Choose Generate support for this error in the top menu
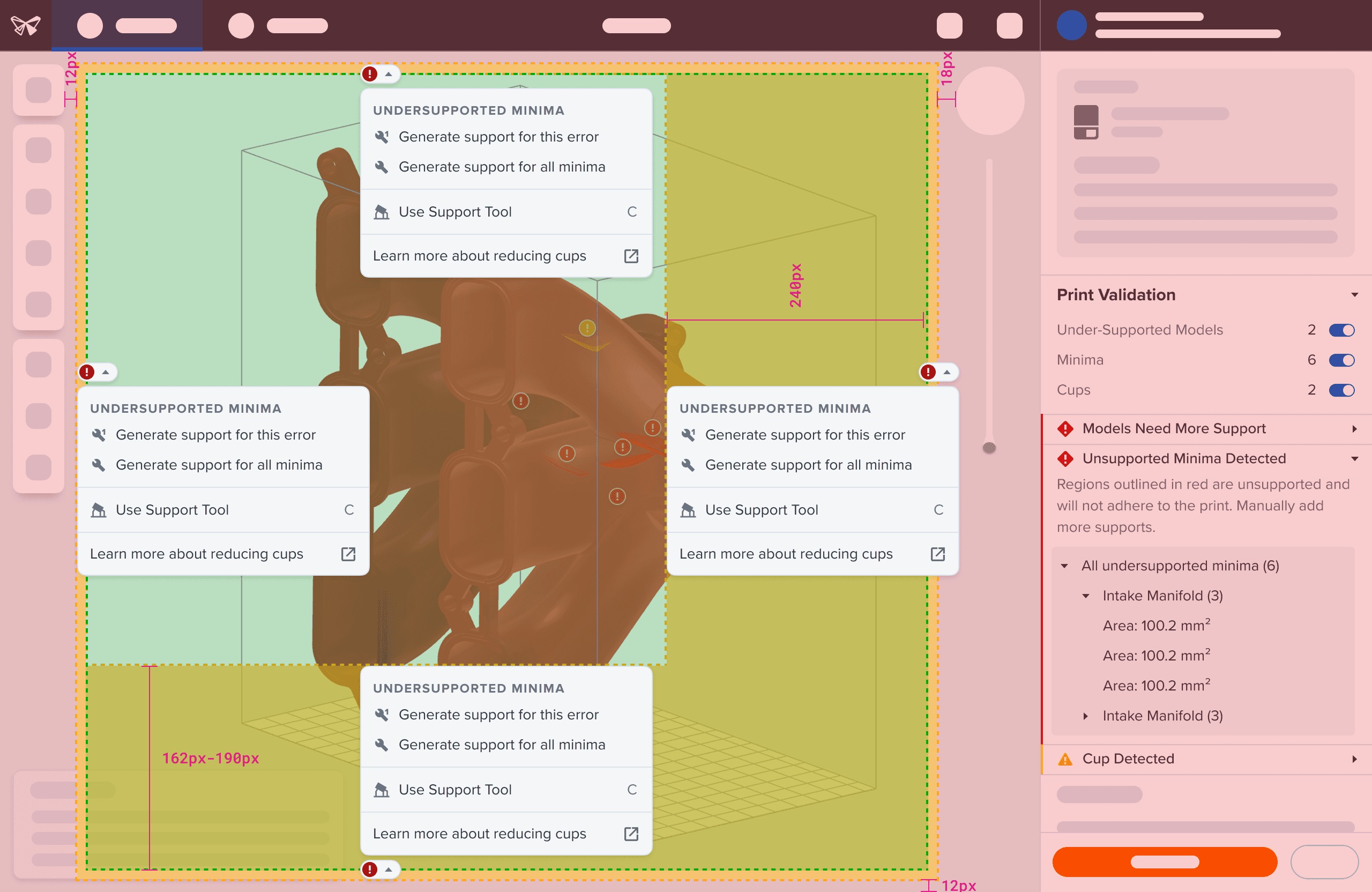 506,137
